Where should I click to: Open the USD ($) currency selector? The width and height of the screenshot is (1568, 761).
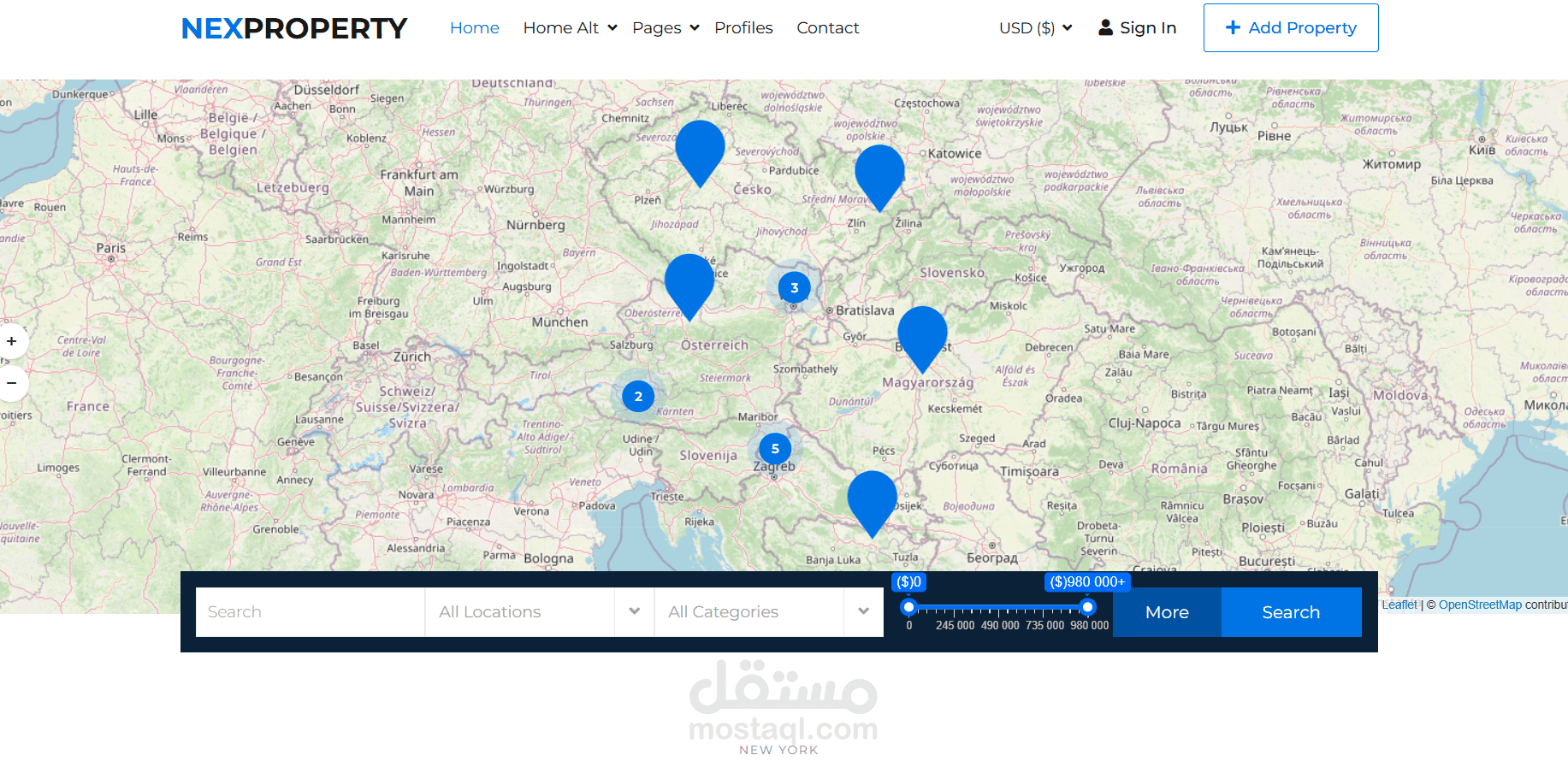[x=1035, y=27]
